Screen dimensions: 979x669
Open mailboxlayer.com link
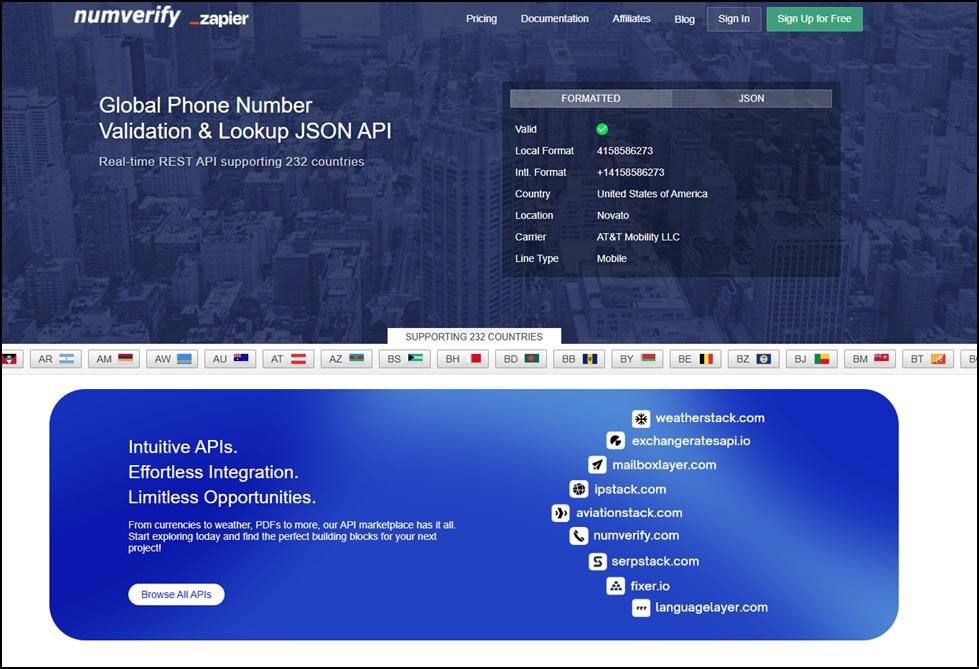(x=664, y=465)
